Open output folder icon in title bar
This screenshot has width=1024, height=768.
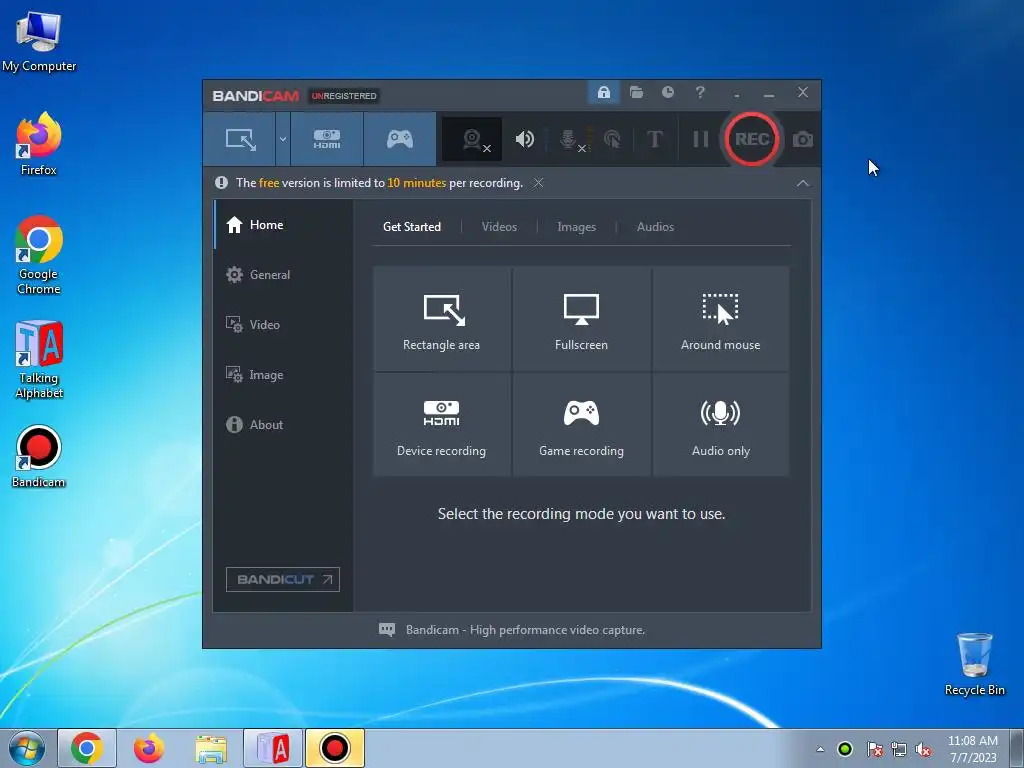[636, 92]
